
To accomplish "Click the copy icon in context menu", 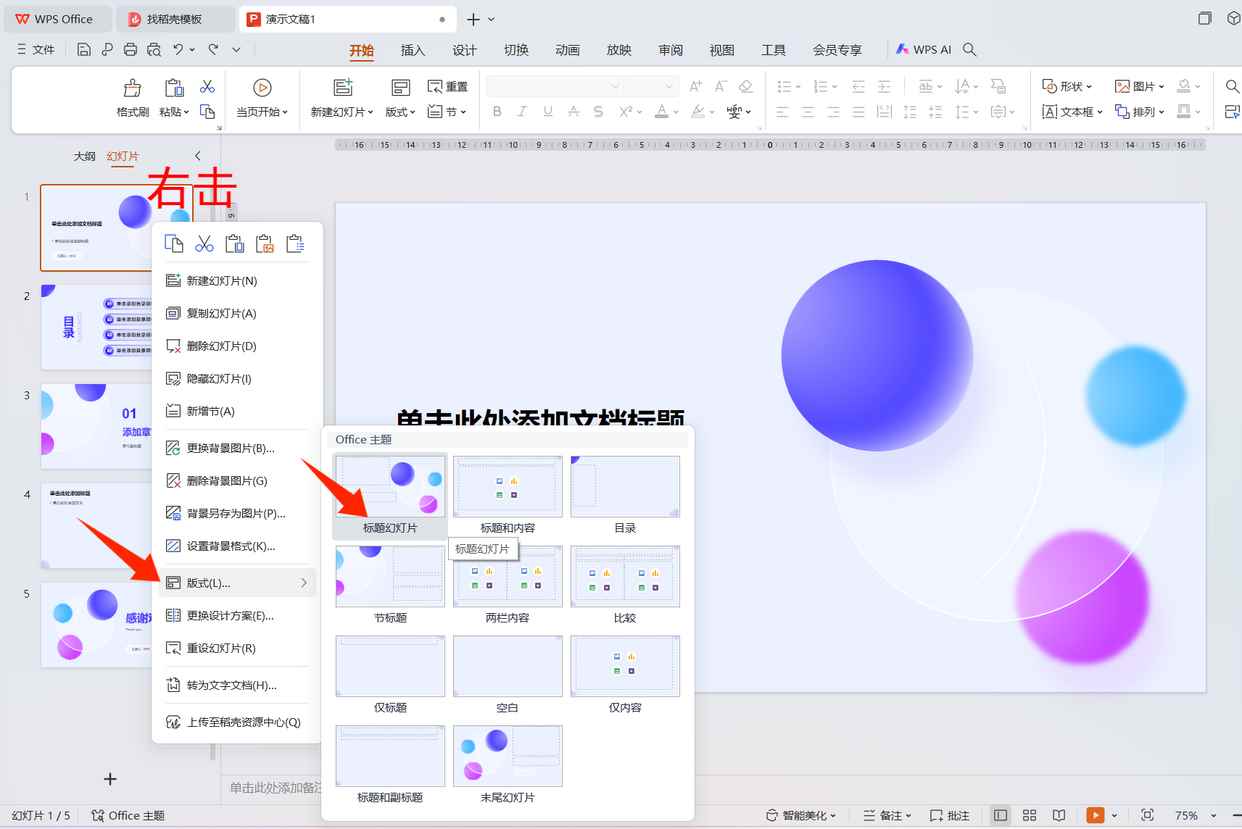I will [x=174, y=244].
